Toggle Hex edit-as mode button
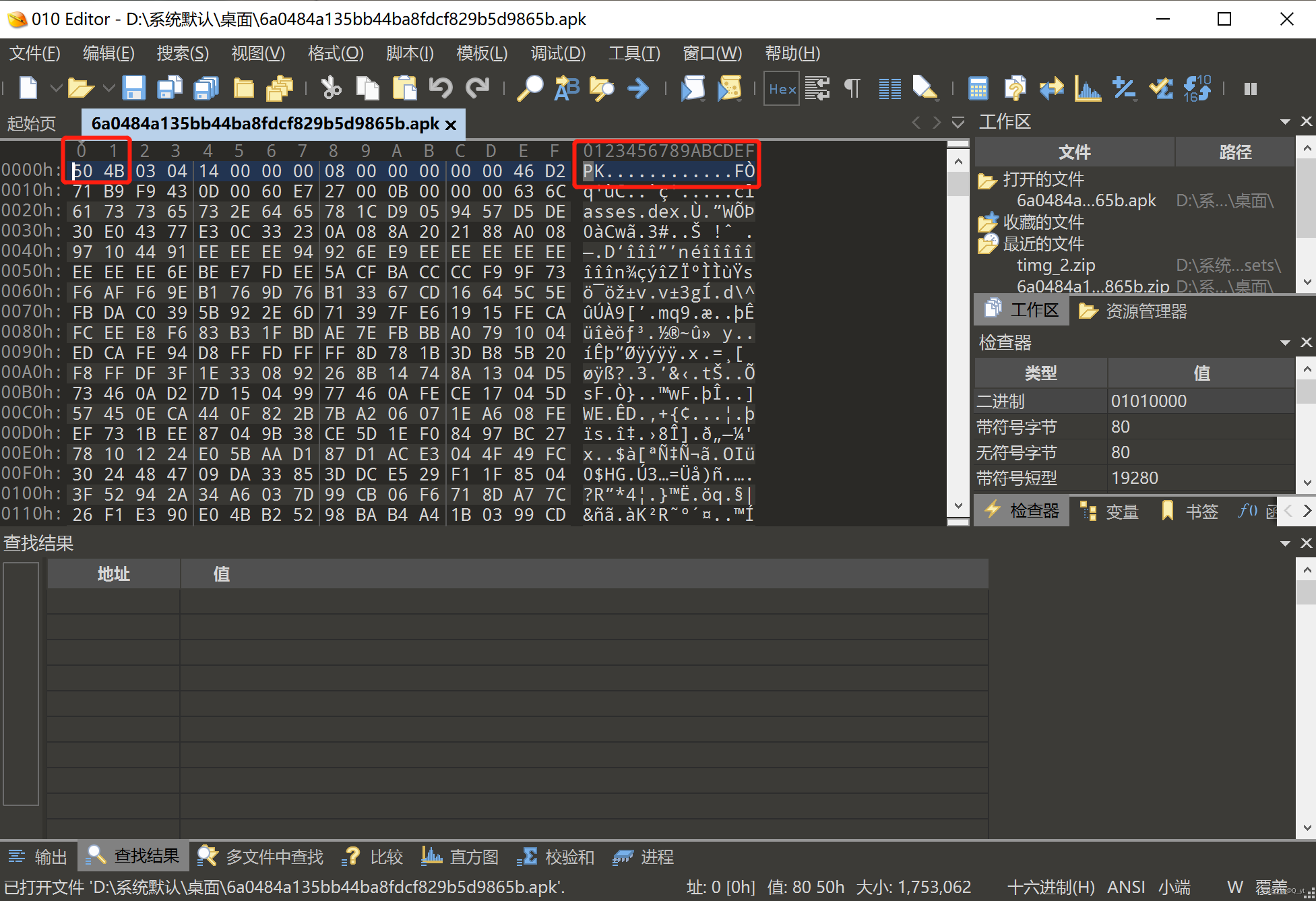Viewport: 1316px width, 901px height. click(x=782, y=88)
